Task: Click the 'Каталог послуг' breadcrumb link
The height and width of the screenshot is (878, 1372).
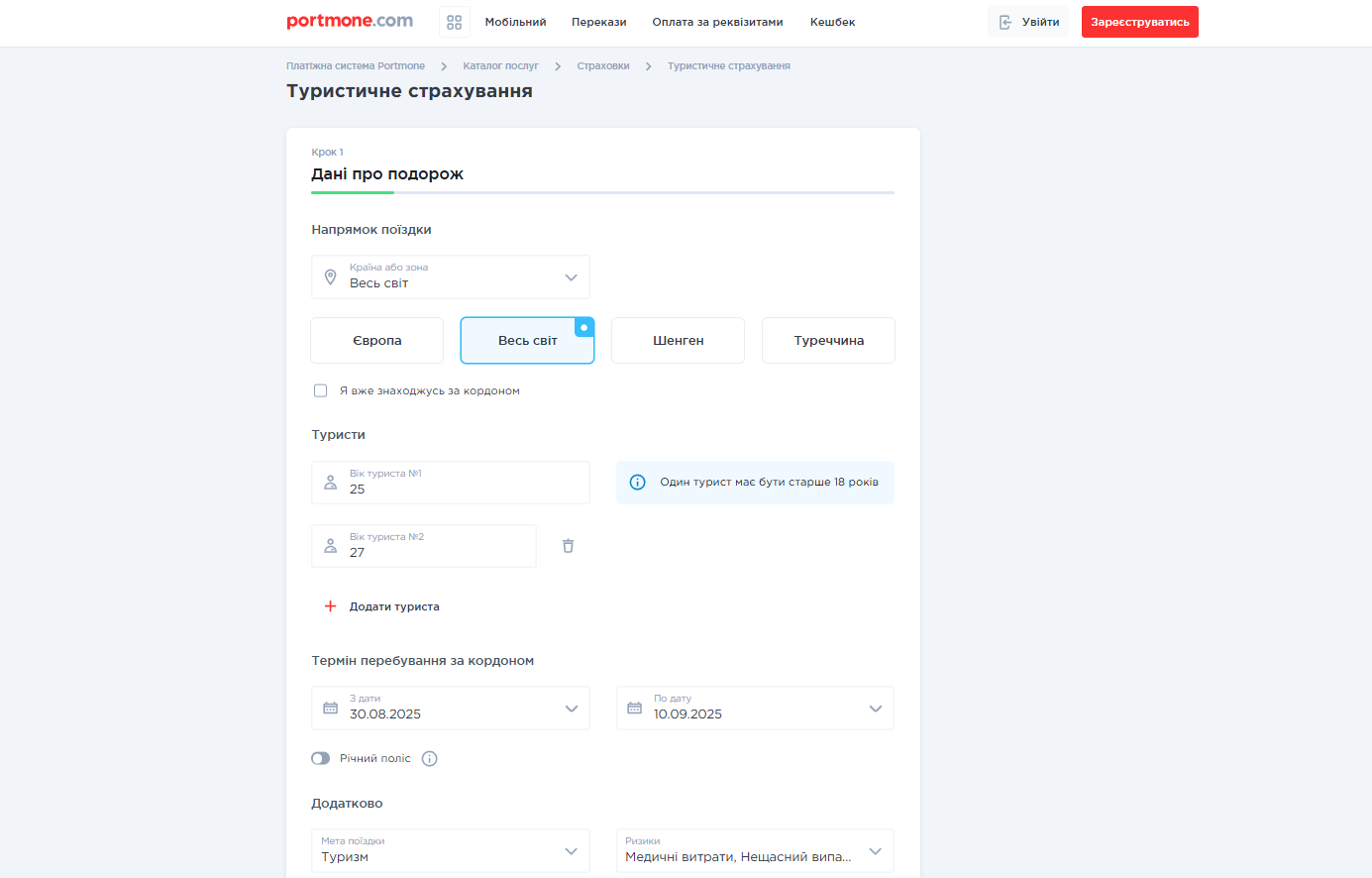Action: point(500,66)
